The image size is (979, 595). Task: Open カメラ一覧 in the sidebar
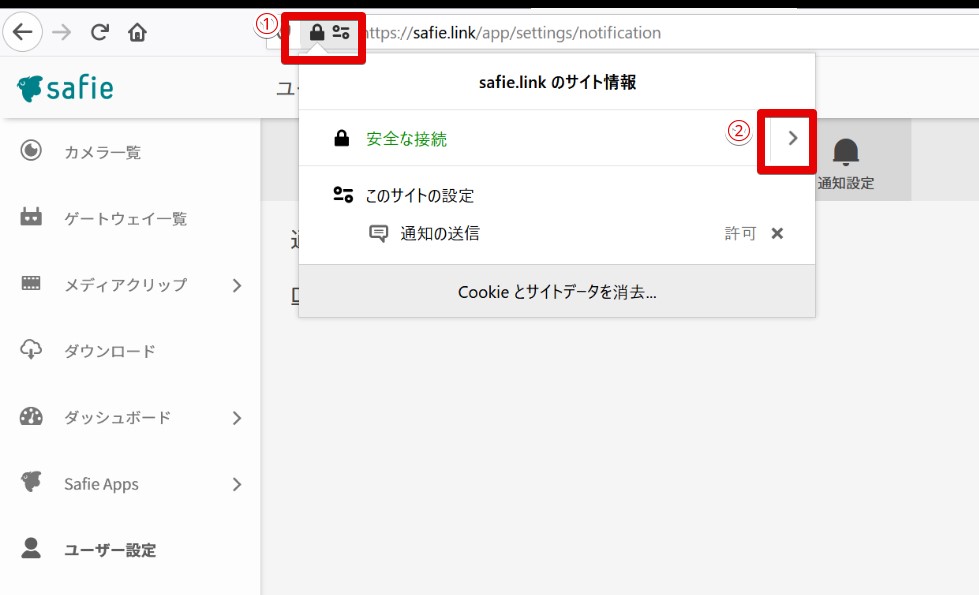coord(102,152)
